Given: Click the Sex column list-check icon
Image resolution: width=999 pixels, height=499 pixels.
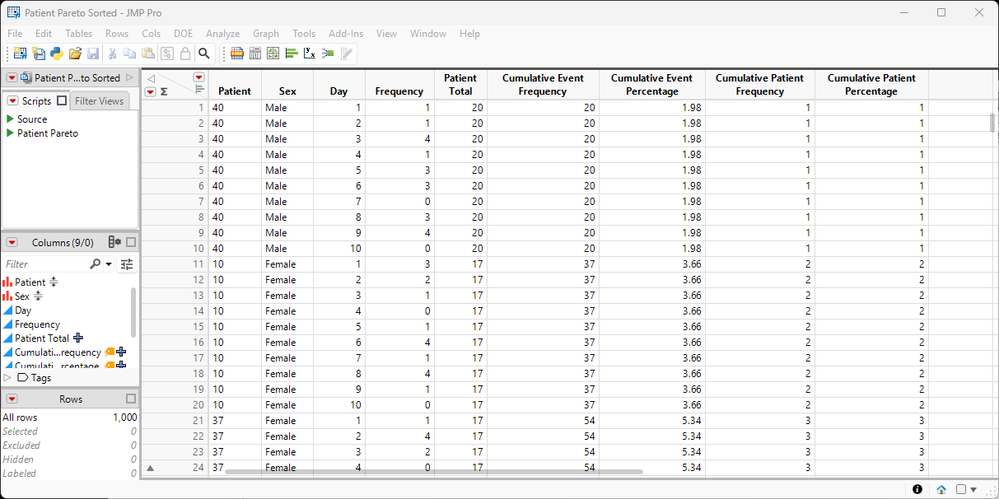Looking at the screenshot, I should click(38, 296).
